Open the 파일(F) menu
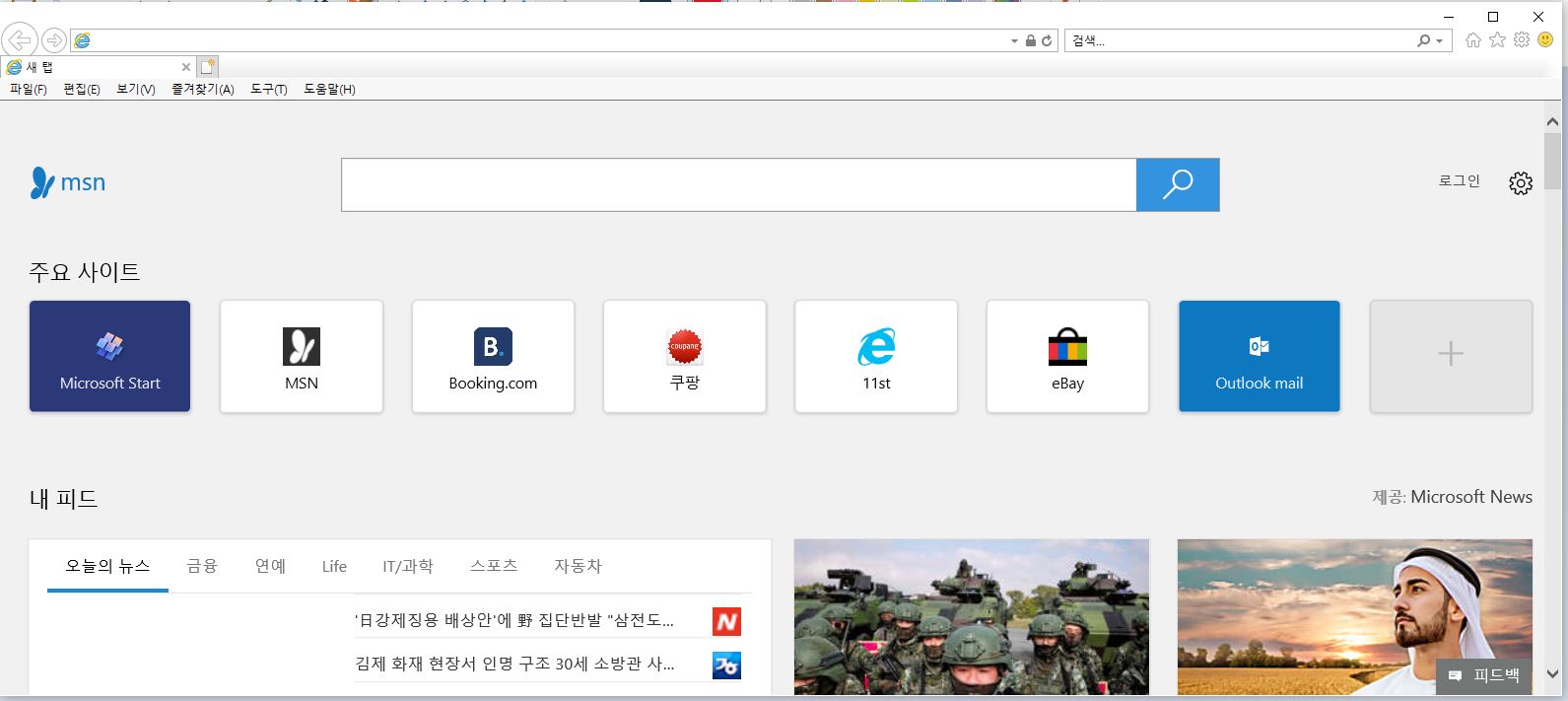This screenshot has width=1568, height=701. pos(29,89)
